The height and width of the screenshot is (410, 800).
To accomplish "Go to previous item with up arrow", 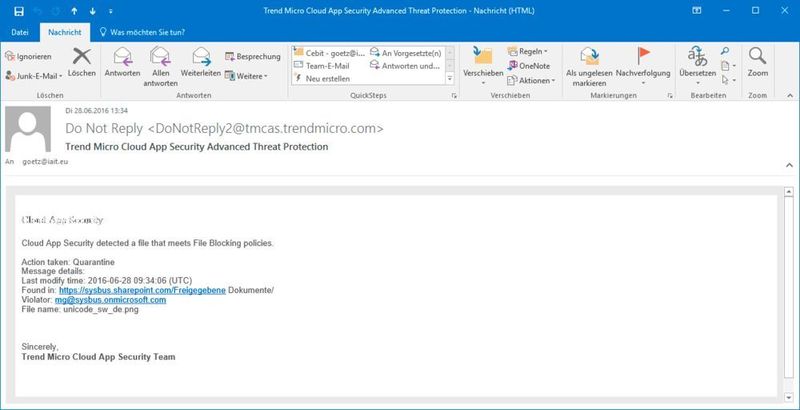I will tap(74, 11).
